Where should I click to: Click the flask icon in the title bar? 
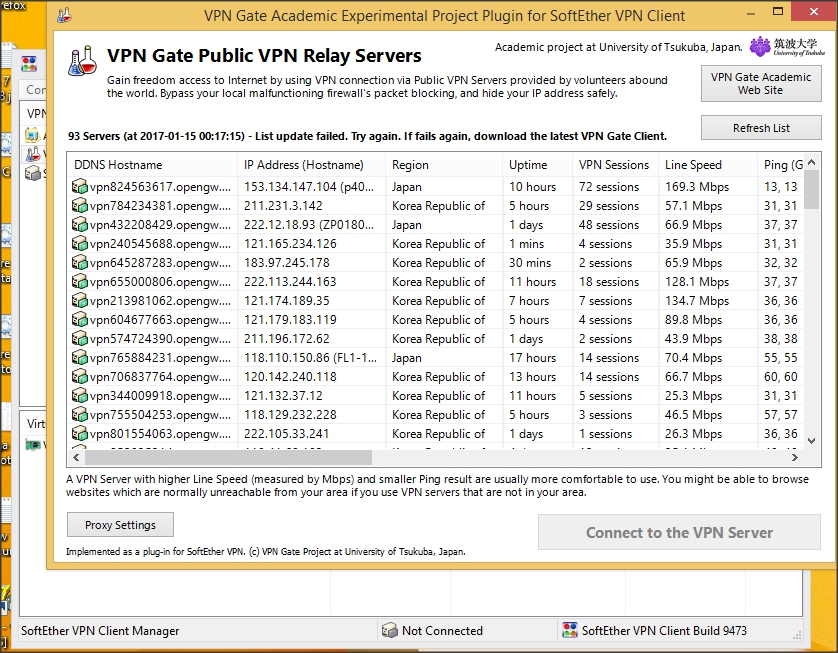coord(64,16)
